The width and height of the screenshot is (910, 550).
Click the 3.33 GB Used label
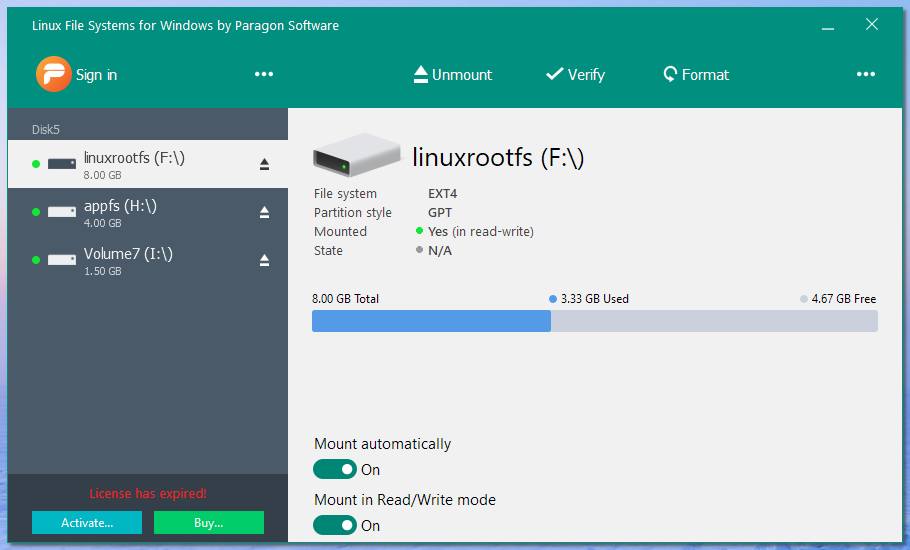point(594,299)
